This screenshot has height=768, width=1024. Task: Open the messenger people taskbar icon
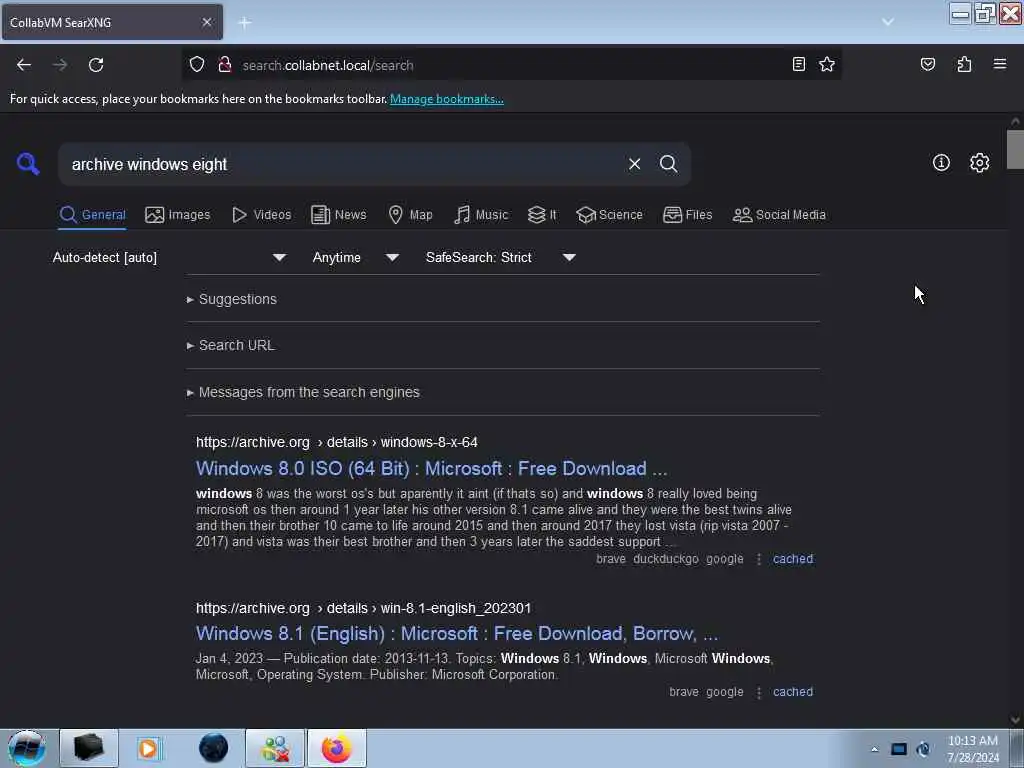[275, 748]
